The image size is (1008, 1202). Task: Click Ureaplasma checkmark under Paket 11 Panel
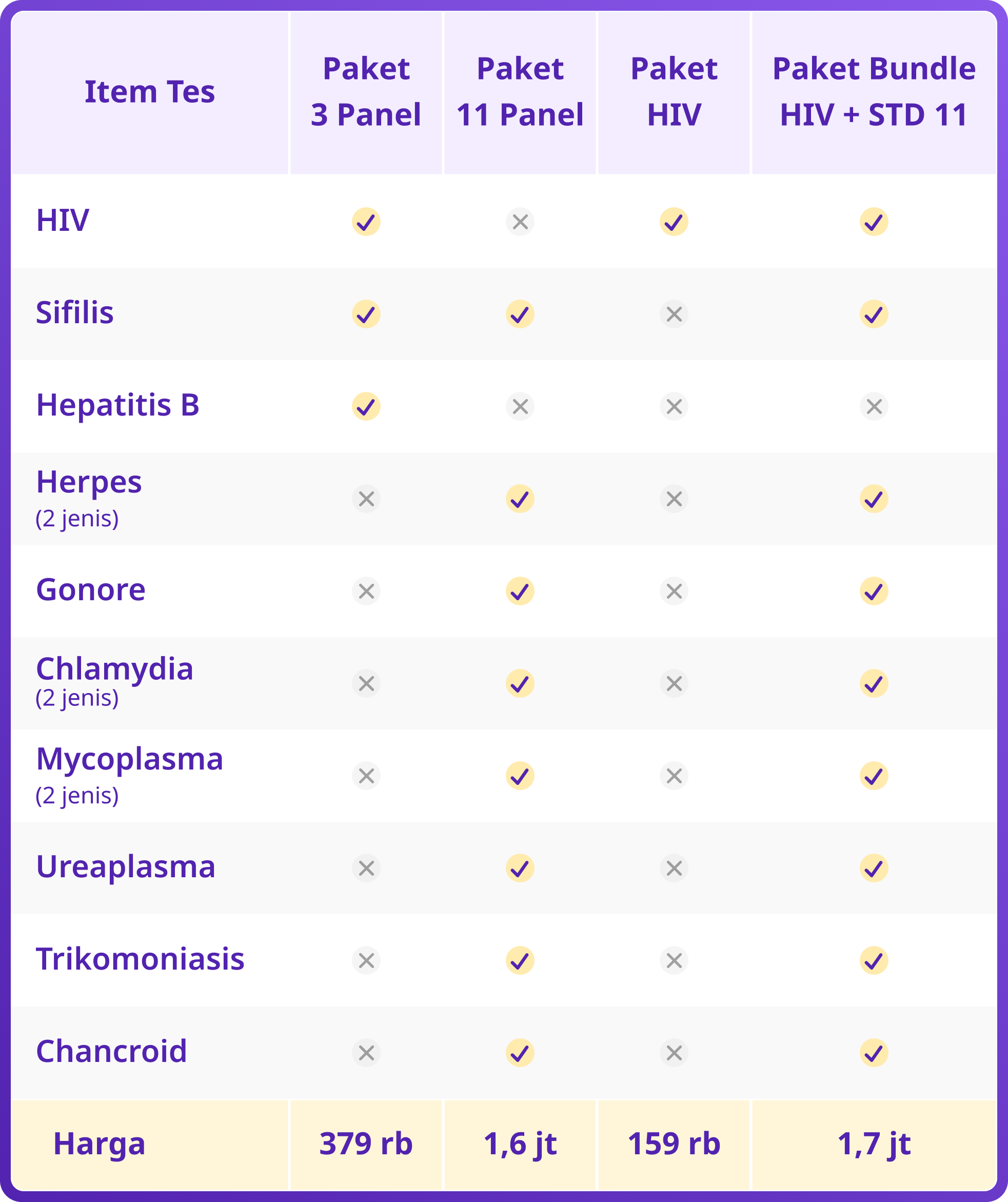(520, 869)
